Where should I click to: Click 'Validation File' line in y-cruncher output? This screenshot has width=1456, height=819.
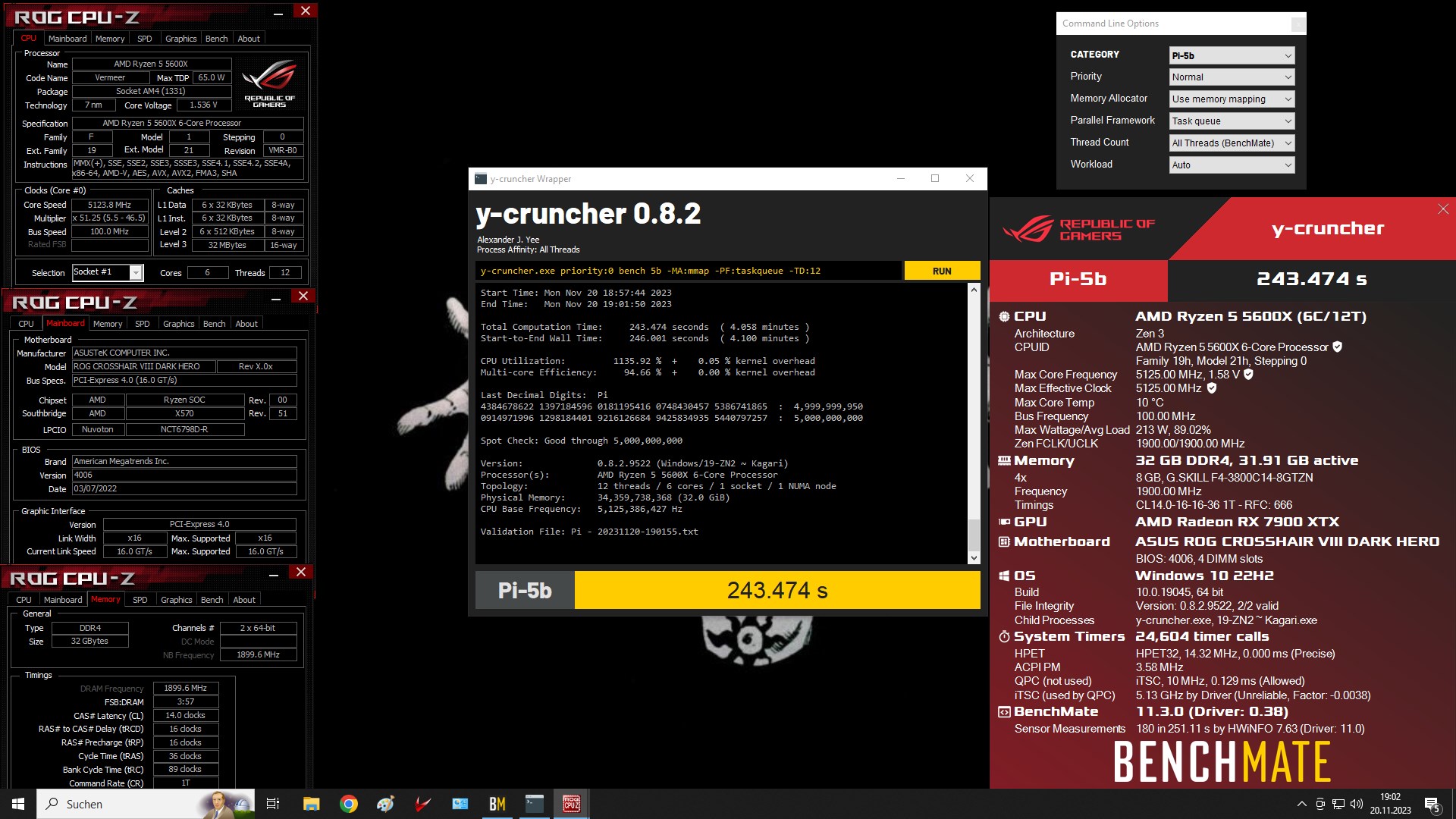589,532
